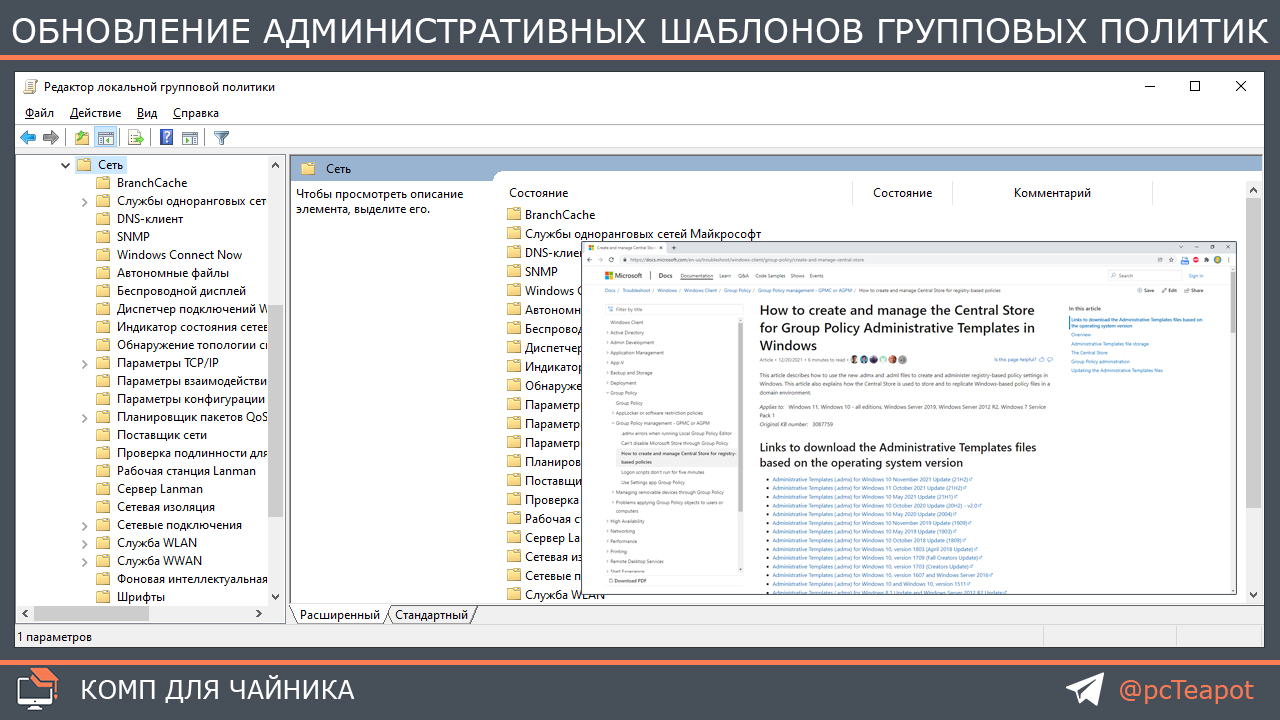This screenshot has width=1280, height=720.
Task: Expand the Параметры TCP/IP tree node
Action: click(x=85, y=363)
